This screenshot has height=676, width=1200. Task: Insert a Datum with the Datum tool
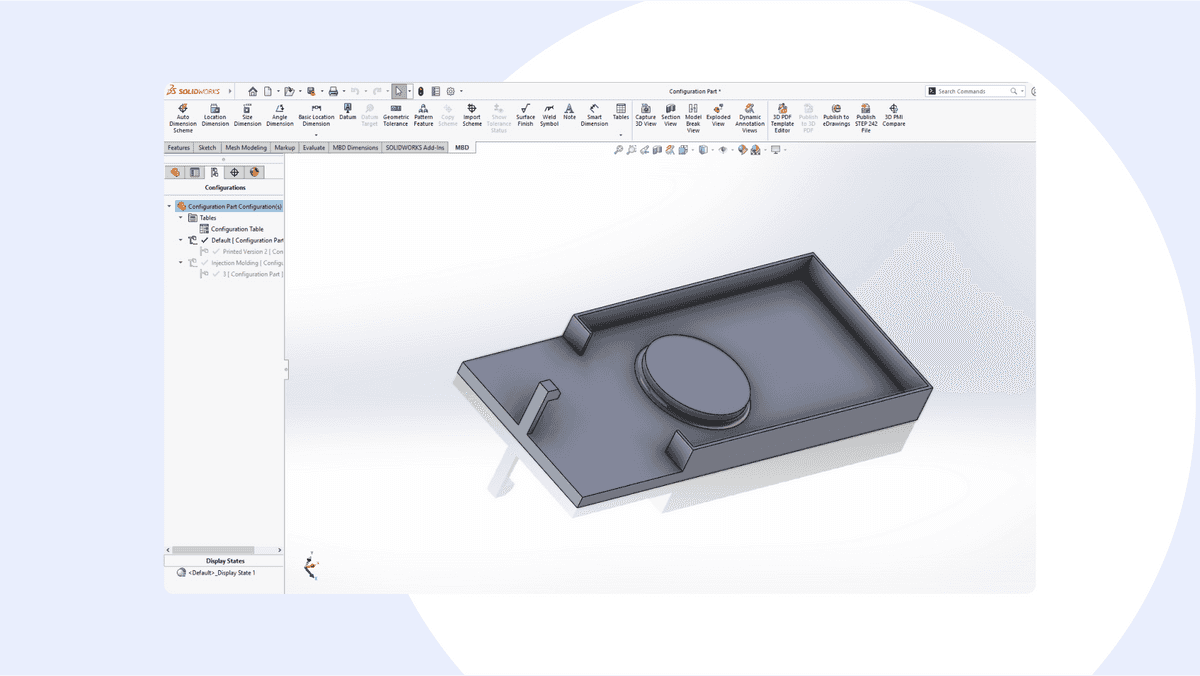point(348,112)
